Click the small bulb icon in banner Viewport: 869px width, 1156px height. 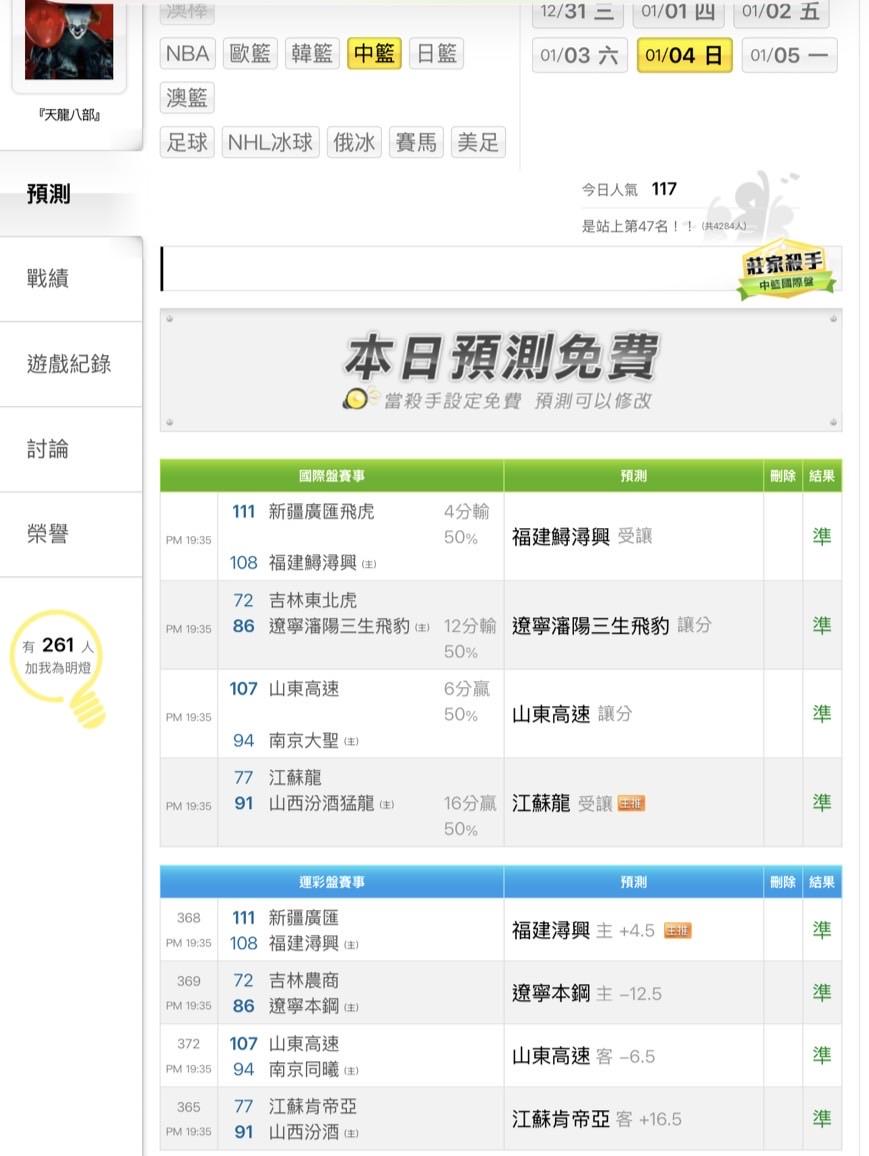tap(355, 399)
